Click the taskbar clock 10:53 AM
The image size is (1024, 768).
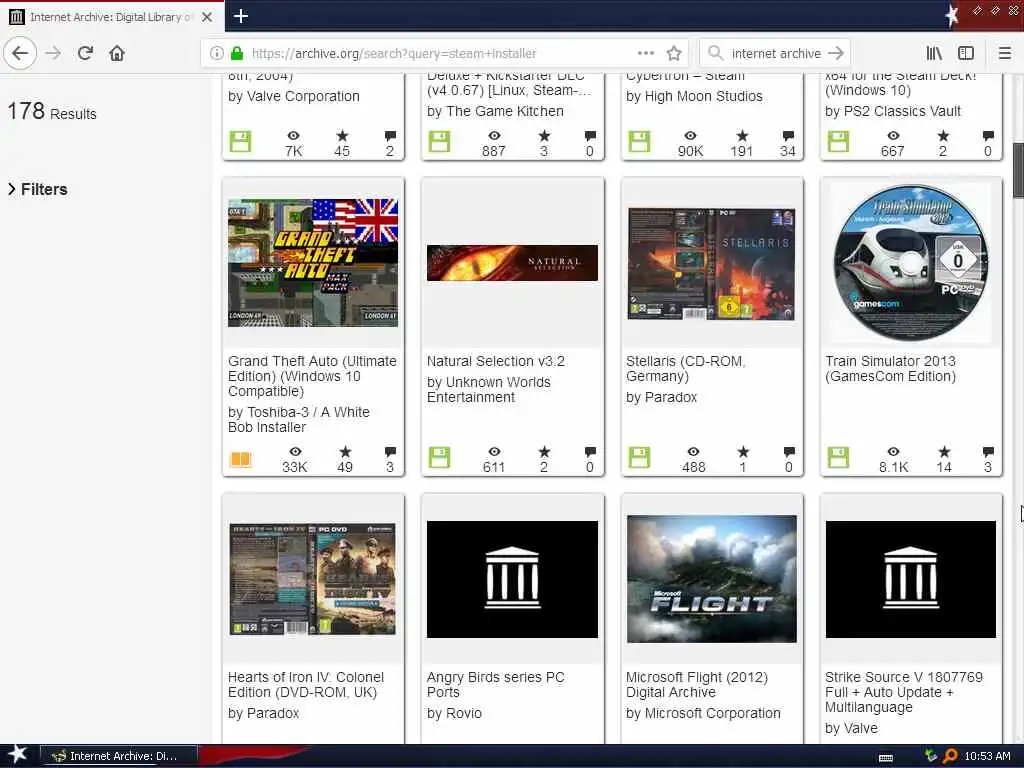987,756
